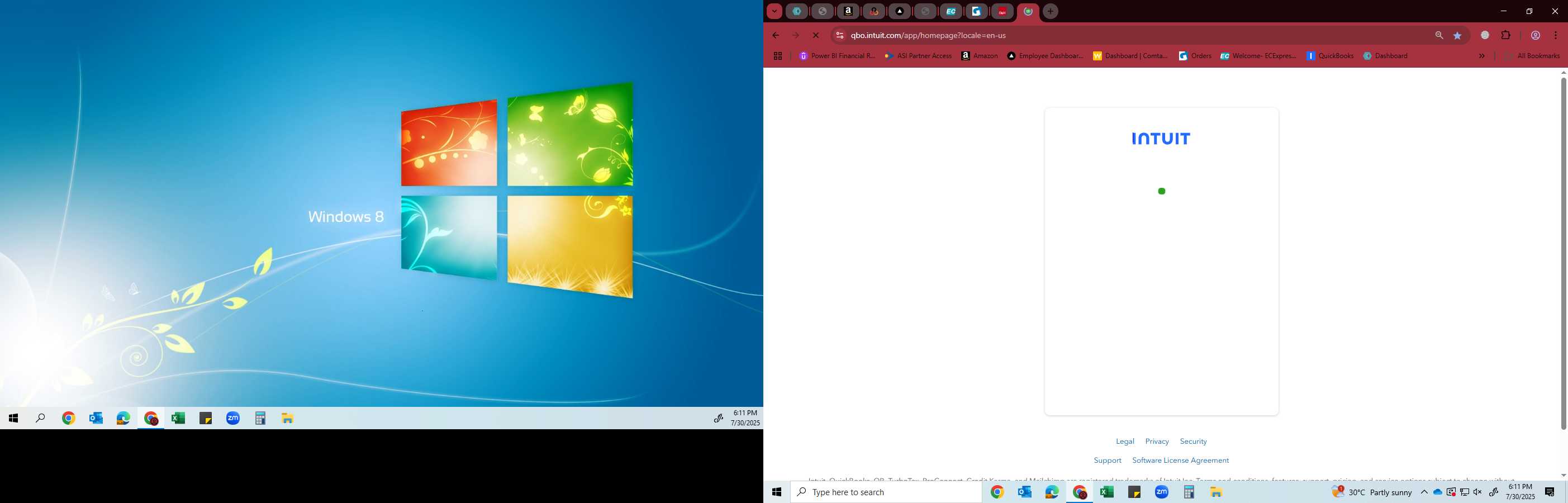View site information icon in address bar
This screenshot has height=503, width=1568.
pos(839,35)
